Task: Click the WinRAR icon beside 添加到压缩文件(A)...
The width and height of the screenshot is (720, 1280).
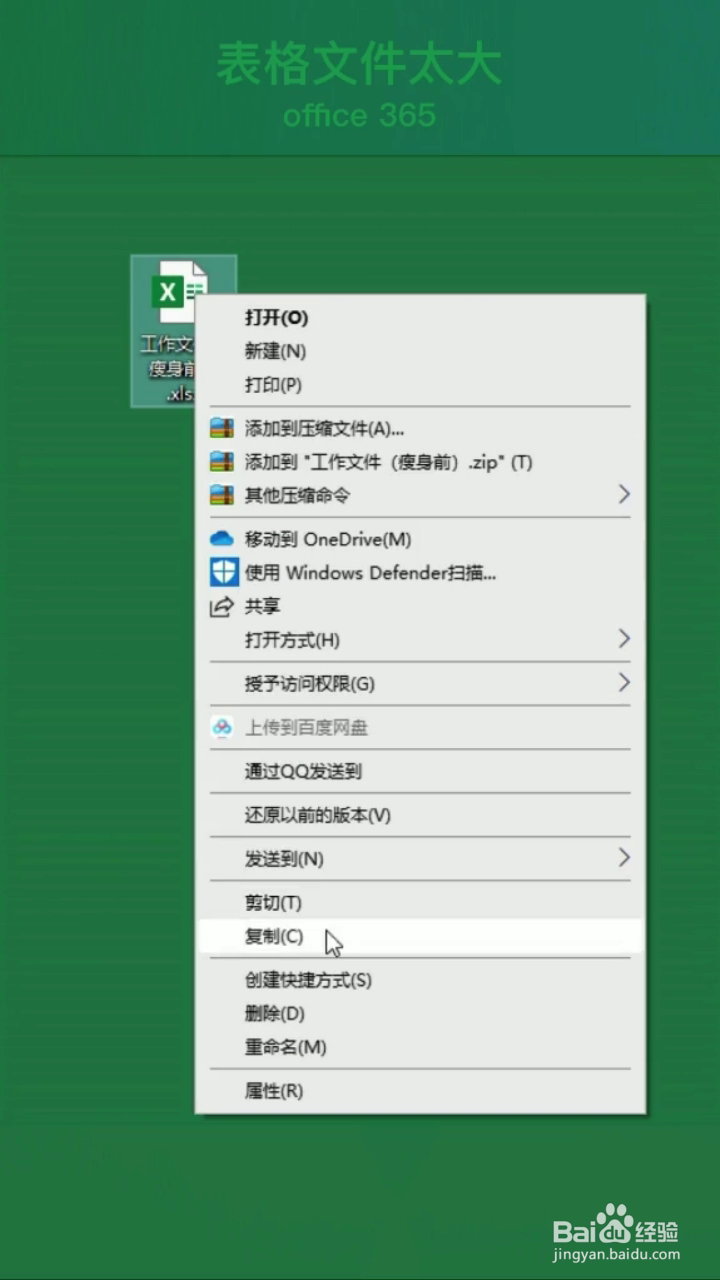Action: [221, 429]
